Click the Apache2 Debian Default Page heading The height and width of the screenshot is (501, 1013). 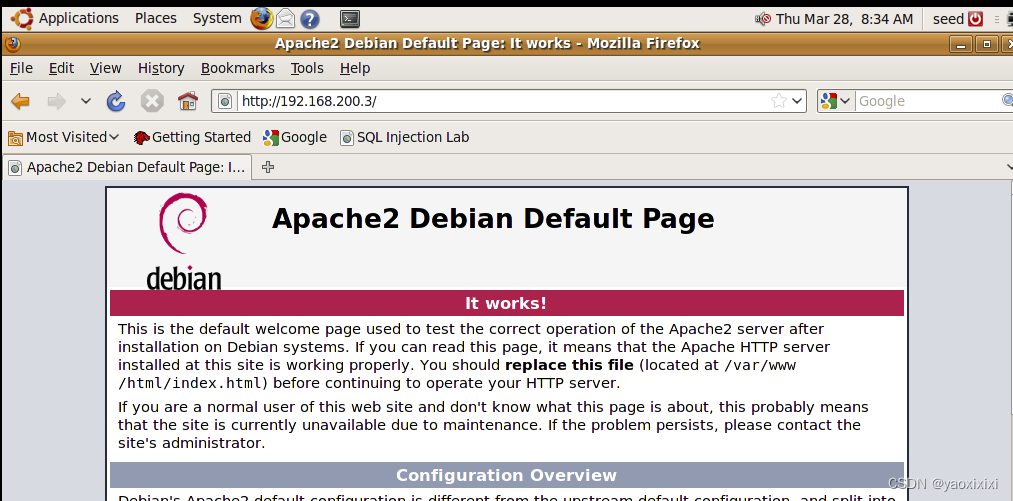pyautogui.click(x=493, y=219)
